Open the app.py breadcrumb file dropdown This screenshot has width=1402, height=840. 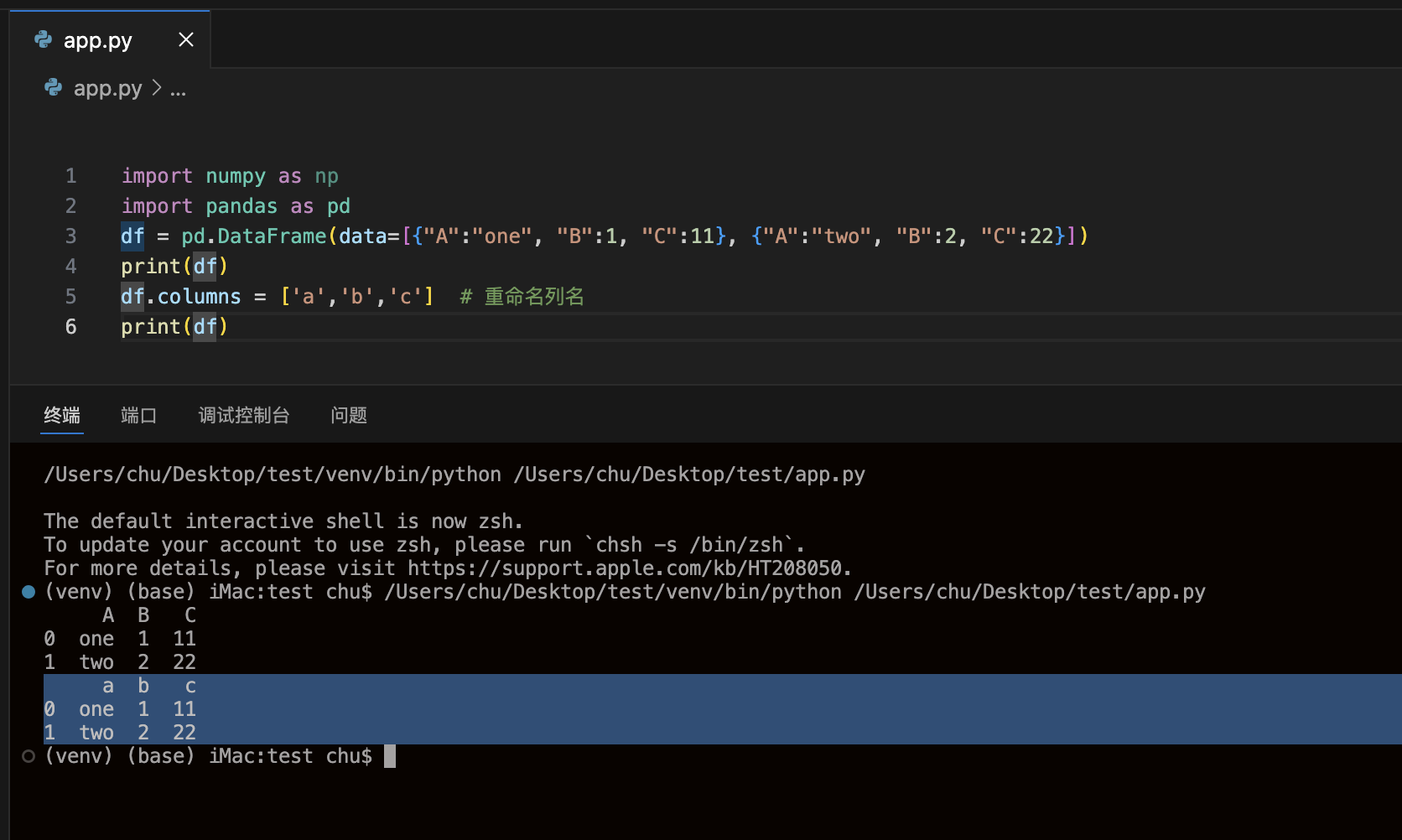pos(107,88)
